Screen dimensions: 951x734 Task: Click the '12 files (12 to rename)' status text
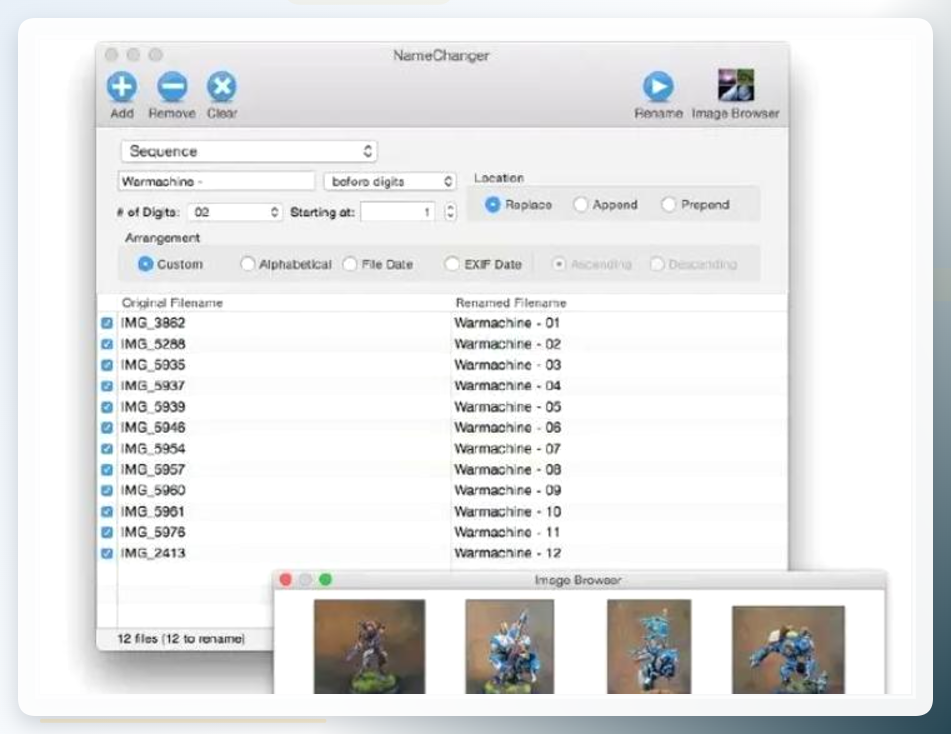pyautogui.click(x=181, y=639)
